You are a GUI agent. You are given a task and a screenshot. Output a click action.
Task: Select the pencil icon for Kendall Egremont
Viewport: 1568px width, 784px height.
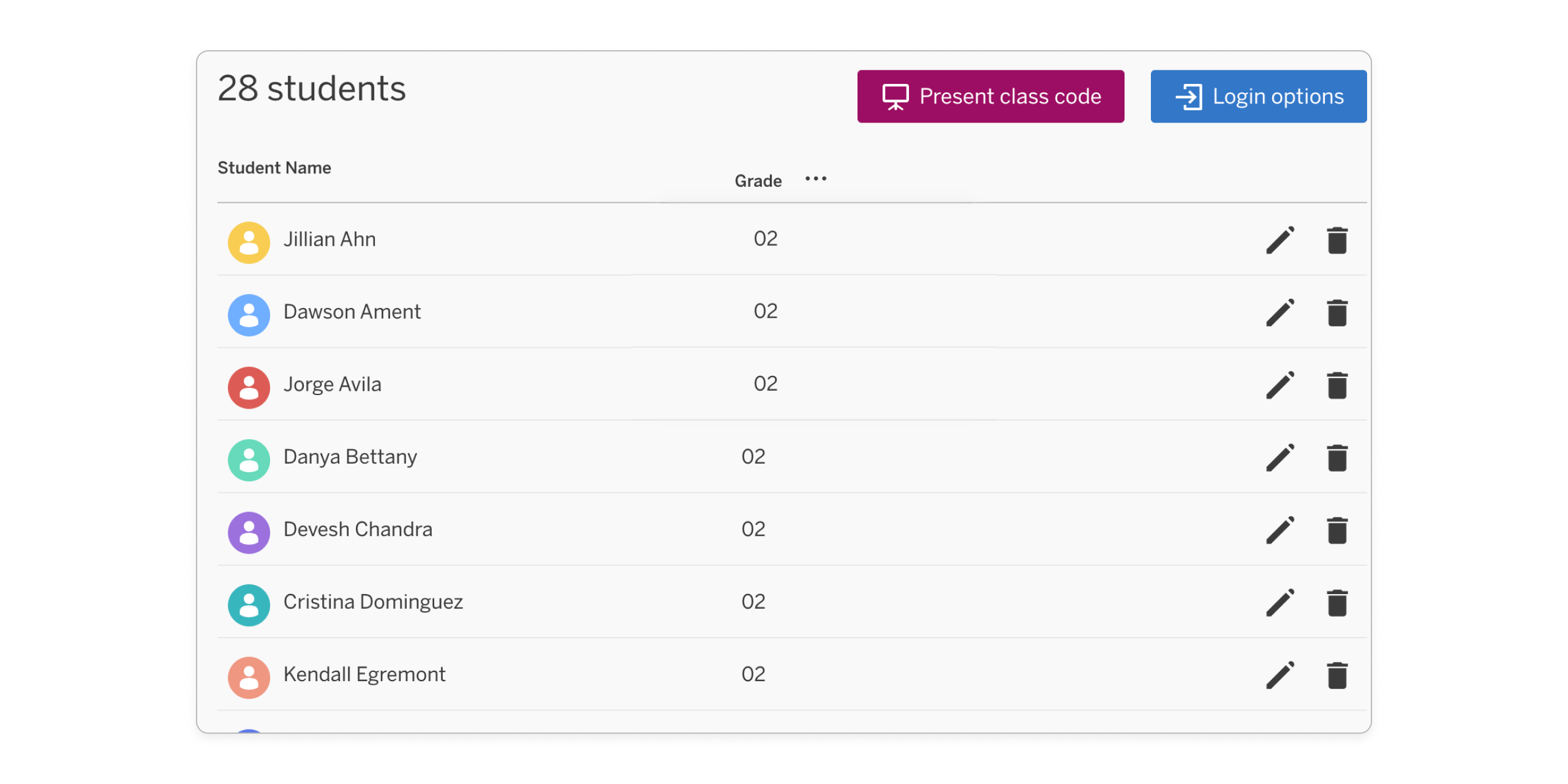pyautogui.click(x=1280, y=674)
